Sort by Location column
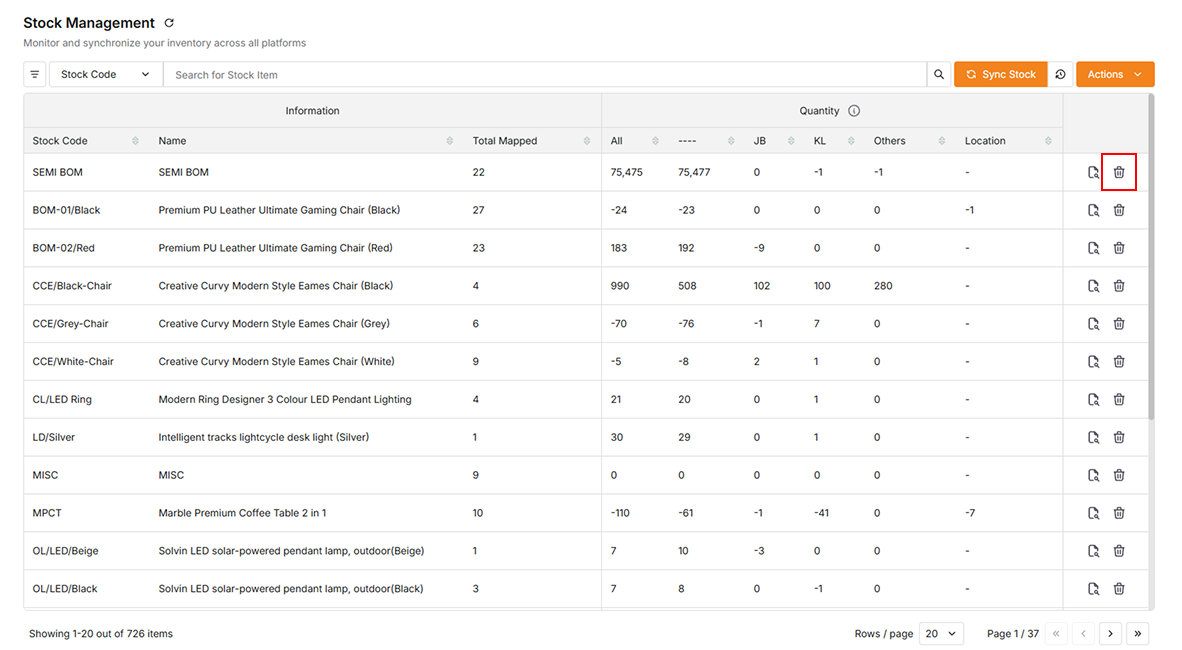Screen dimensions: 1182x650 [1049, 141]
